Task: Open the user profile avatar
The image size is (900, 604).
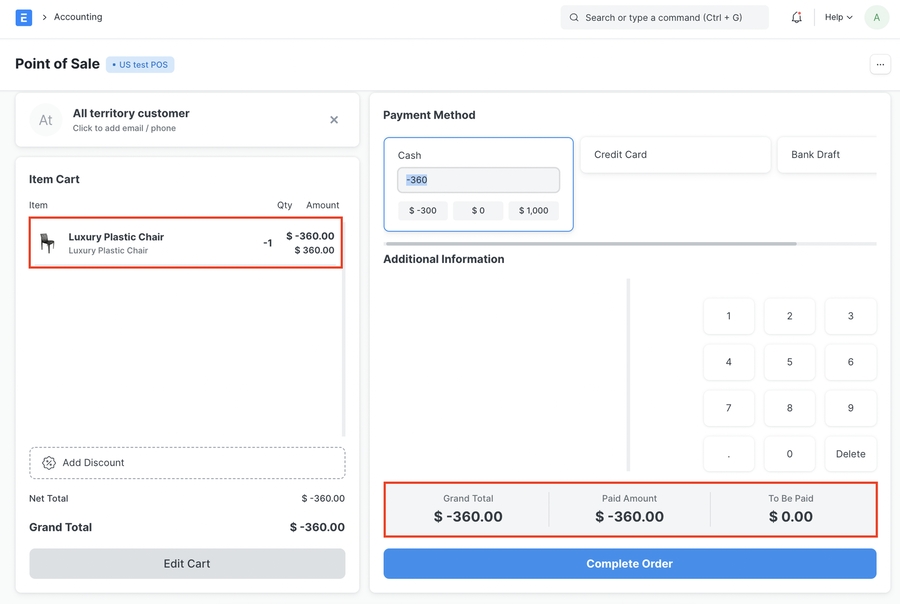Action: (x=876, y=16)
